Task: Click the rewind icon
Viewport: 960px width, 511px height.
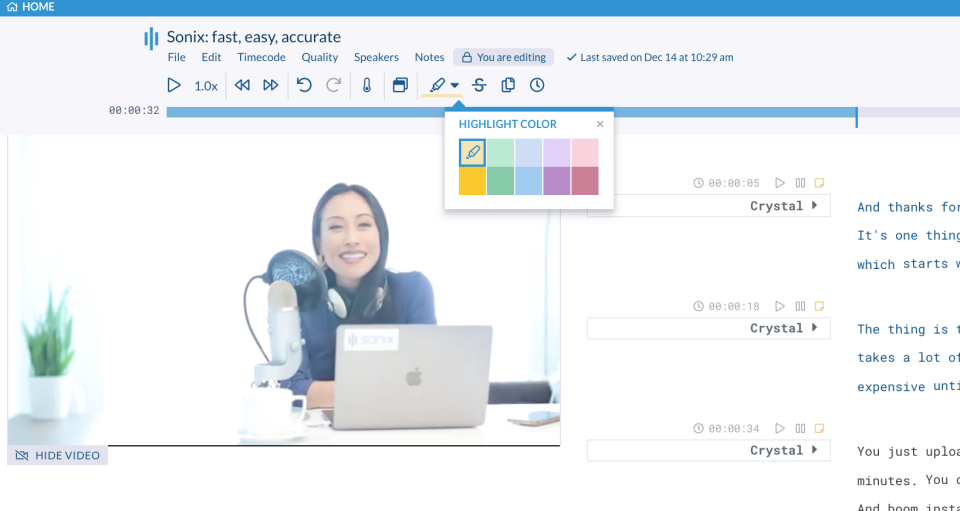Action: (x=242, y=86)
